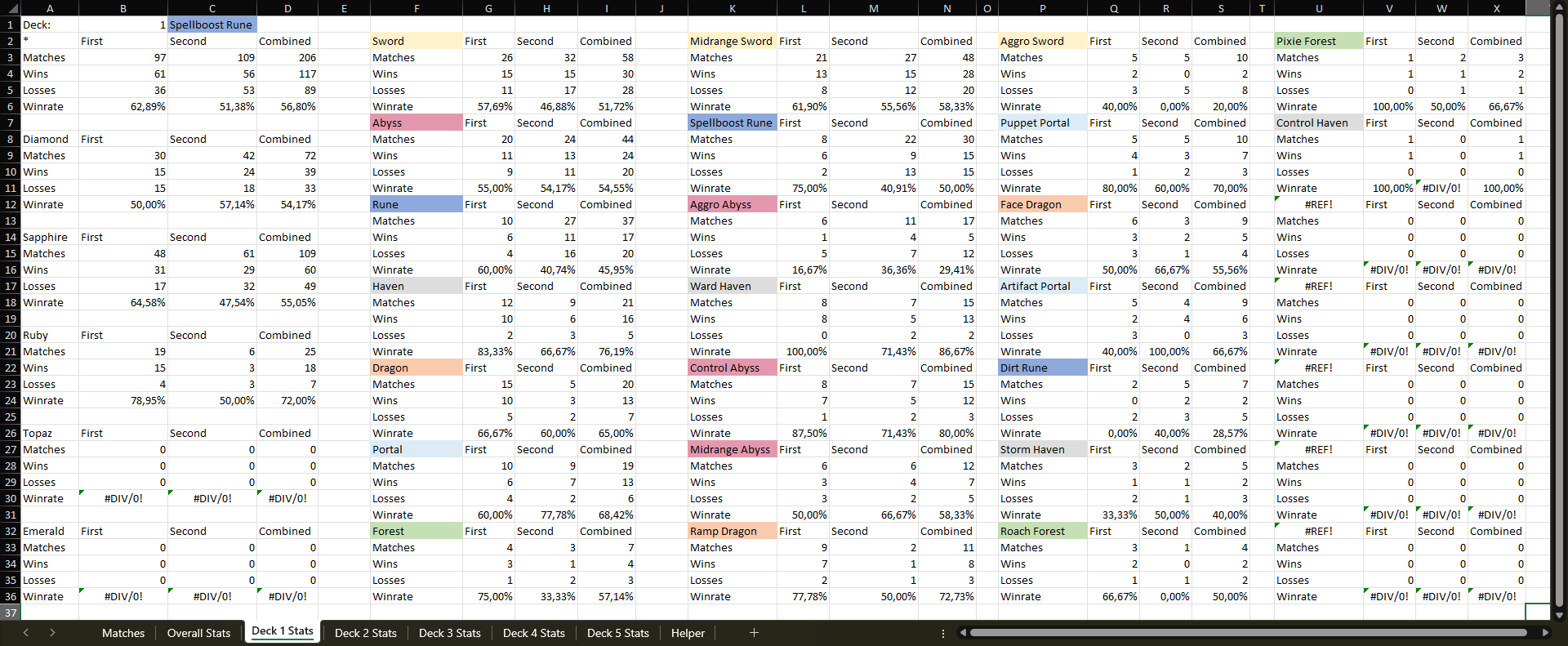This screenshot has height=646, width=1568.
Task: Click the horizontal scrollbar thumb
Action: [x=1248, y=633]
